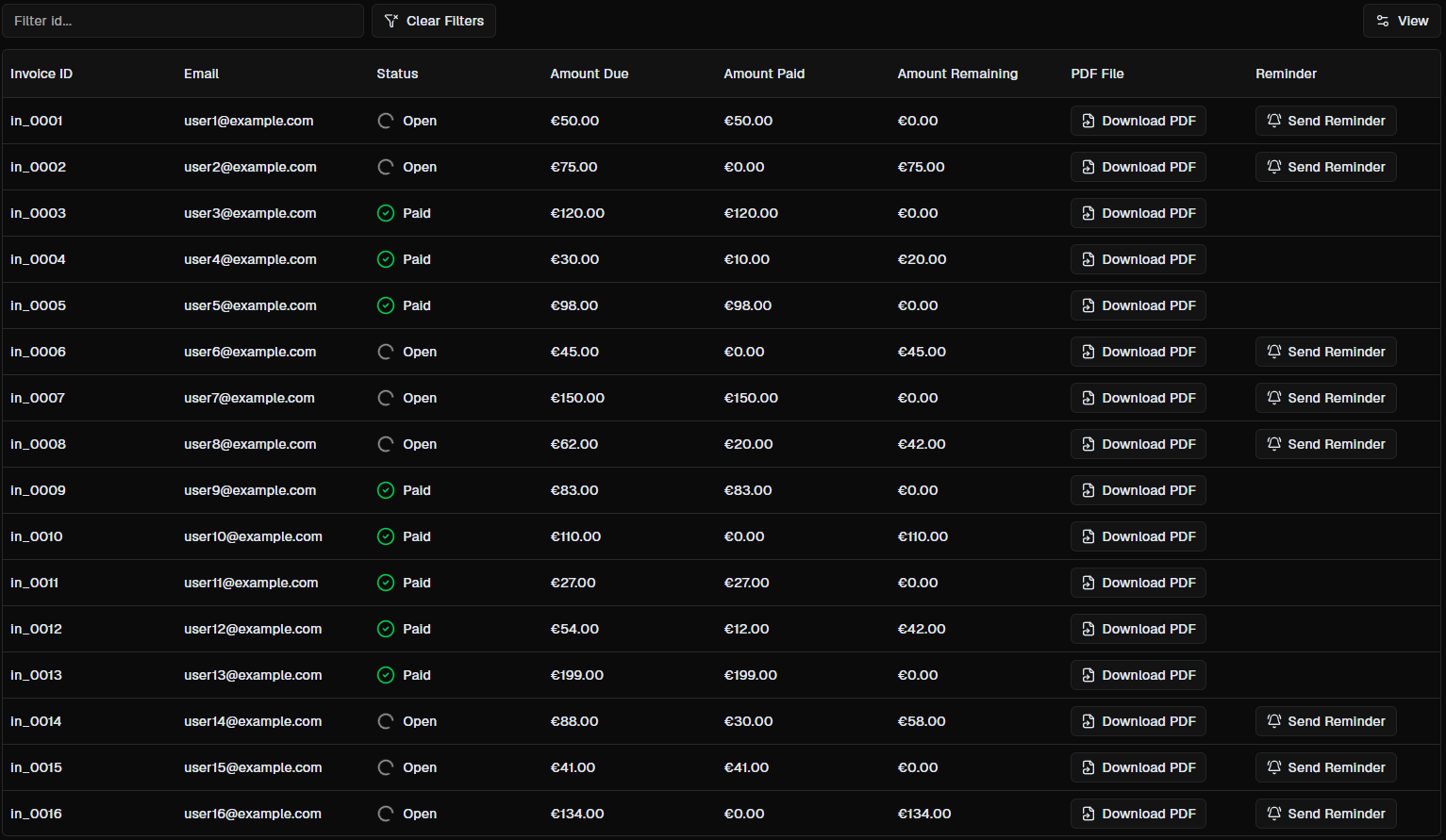
Task: Click the bell icon for invoice in_0002
Action: click(1274, 167)
